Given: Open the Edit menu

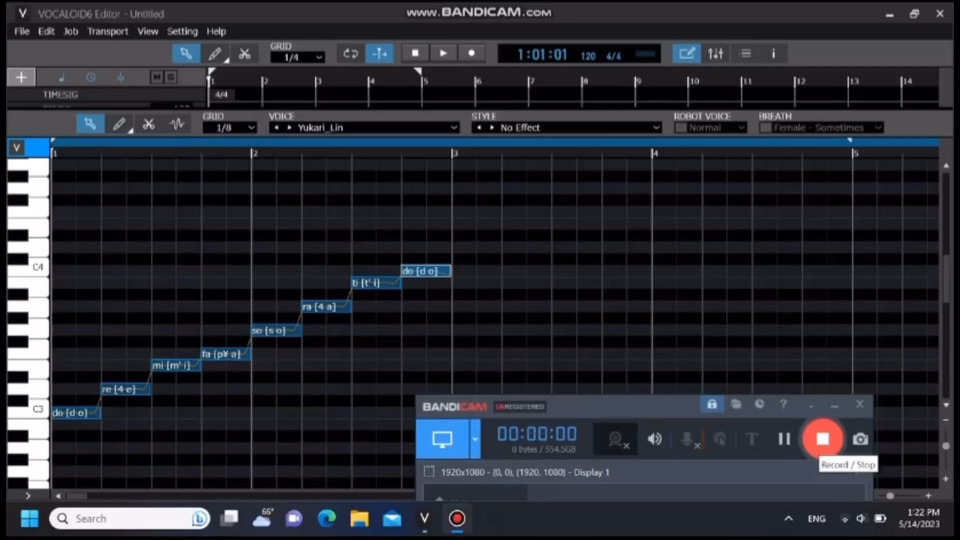Looking at the screenshot, I should 46,31.
